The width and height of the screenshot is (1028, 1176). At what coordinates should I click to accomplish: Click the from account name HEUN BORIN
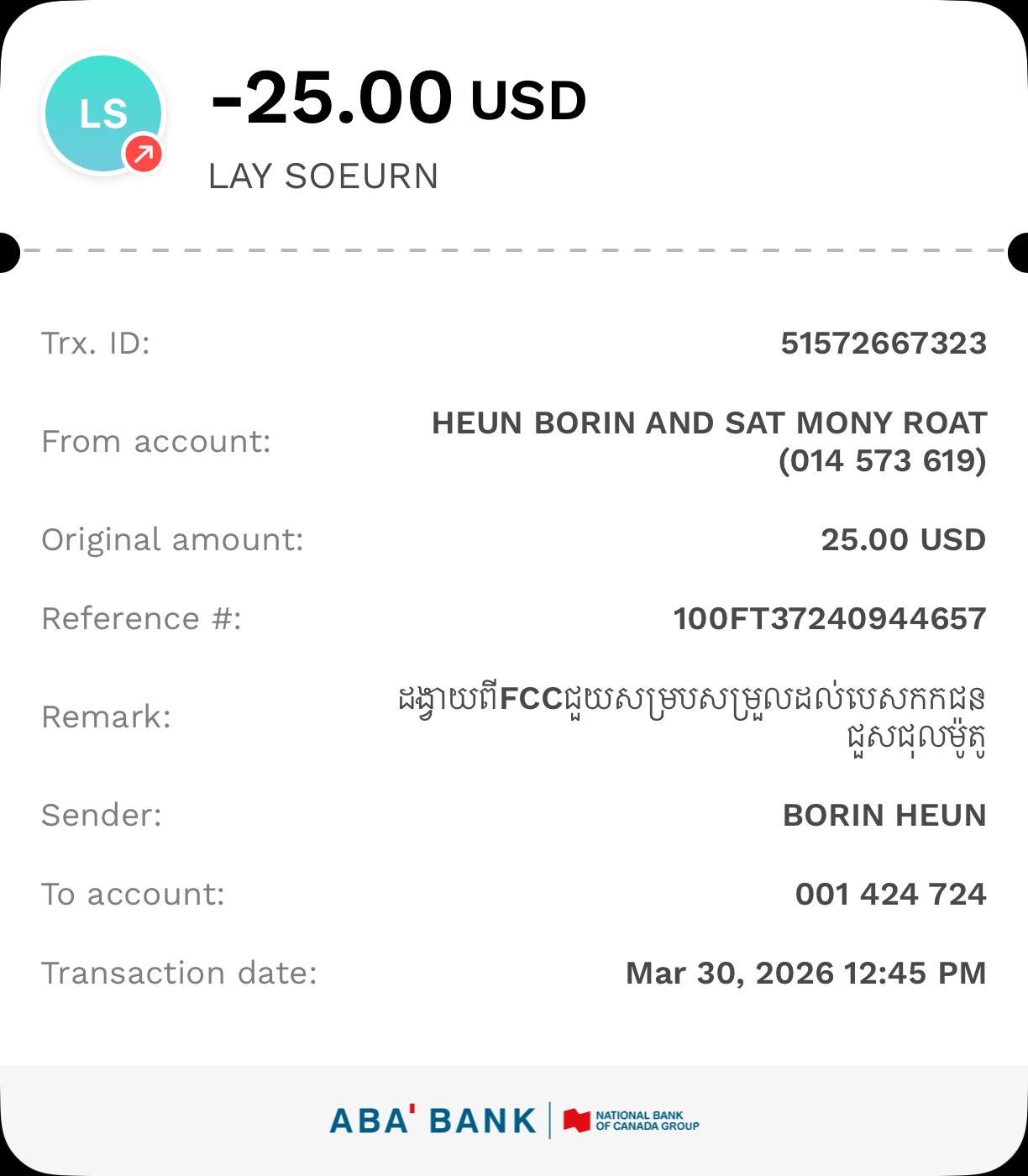pyautogui.click(x=709, y=423)
